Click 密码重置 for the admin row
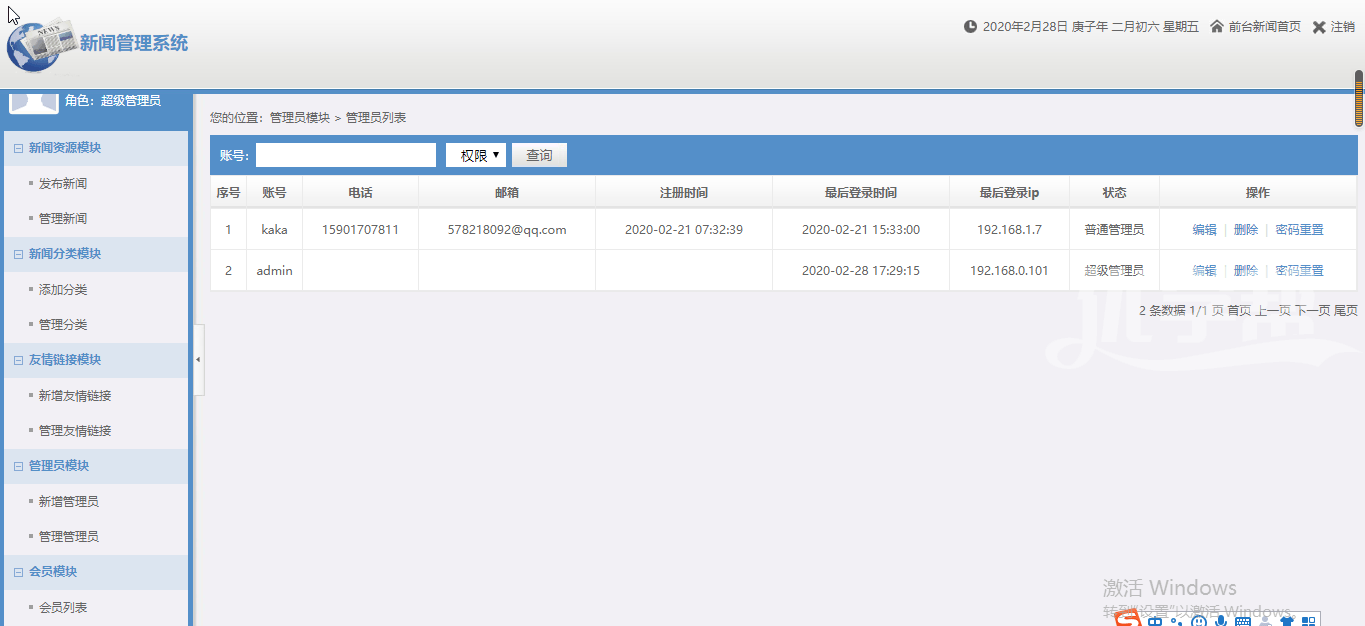 (x=1299, y=271)
